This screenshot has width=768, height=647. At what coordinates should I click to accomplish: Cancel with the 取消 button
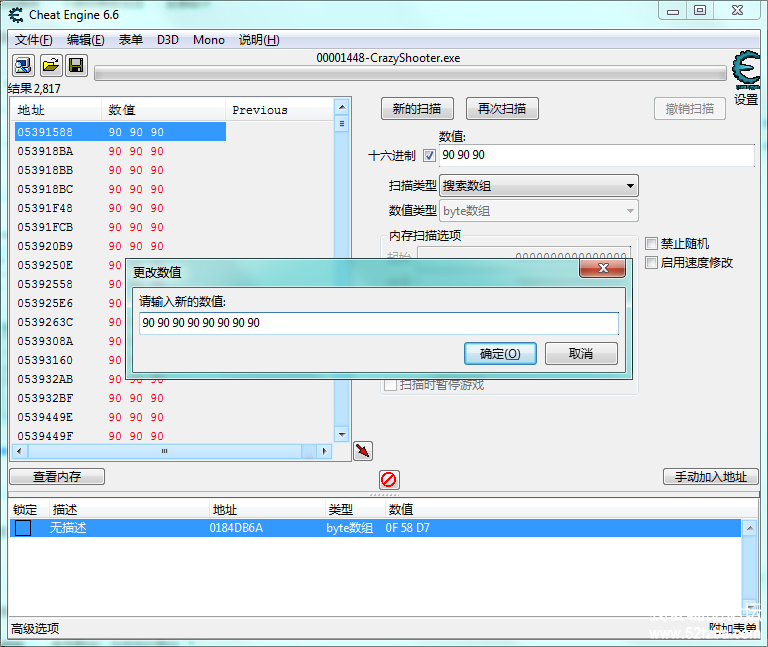581,353
